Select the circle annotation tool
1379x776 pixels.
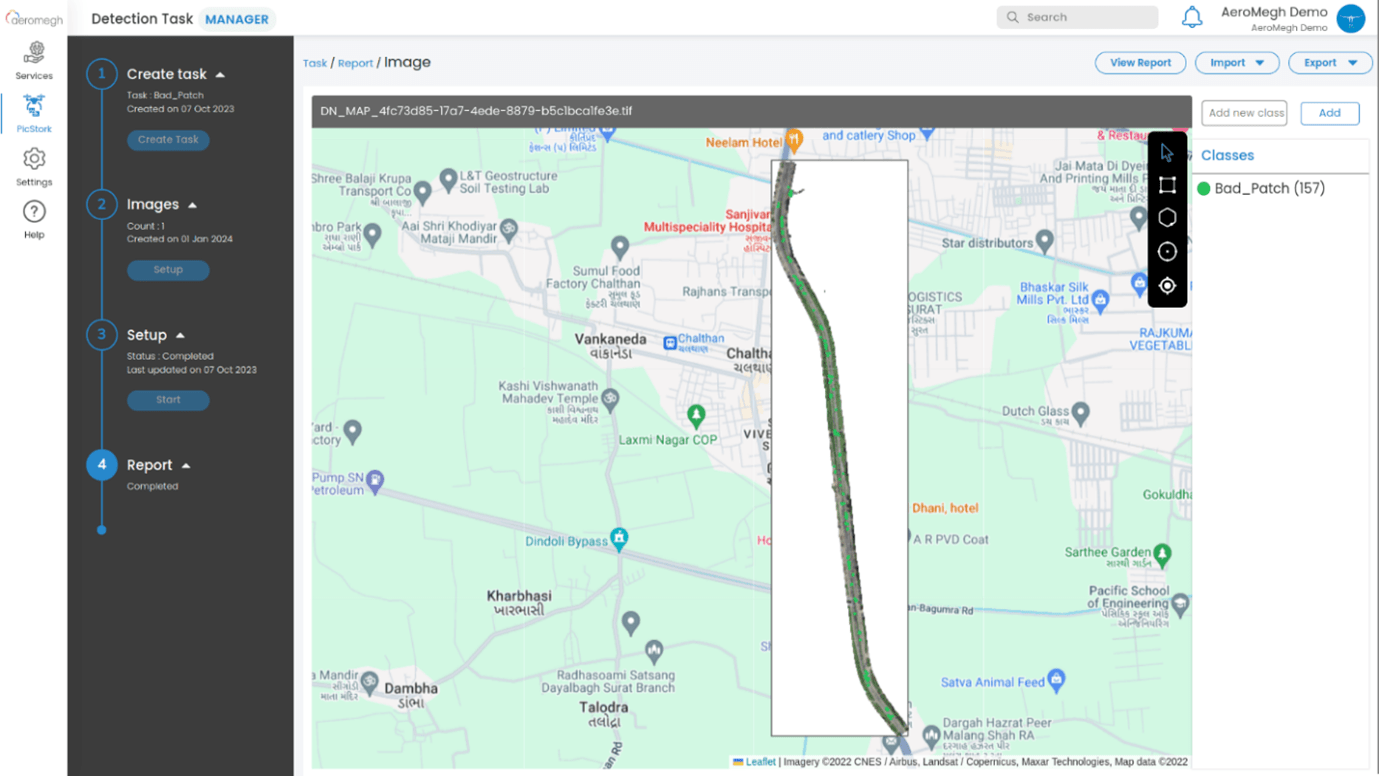[1167, 252]
